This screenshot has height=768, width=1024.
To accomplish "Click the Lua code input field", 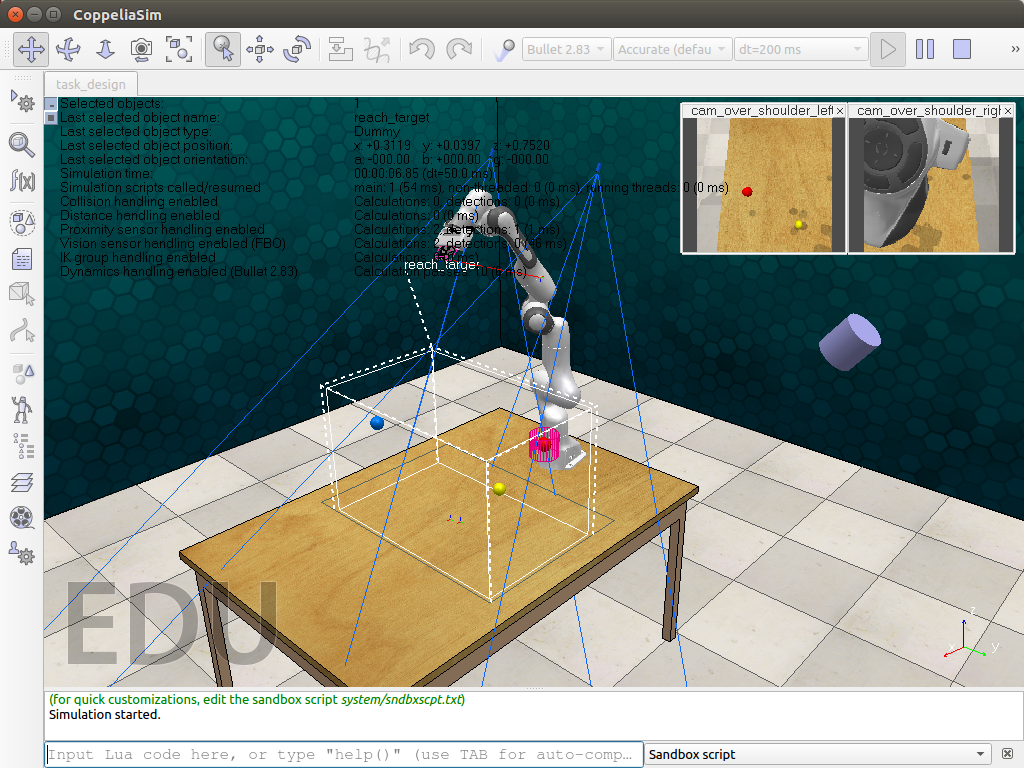I will tap(340, 753).
